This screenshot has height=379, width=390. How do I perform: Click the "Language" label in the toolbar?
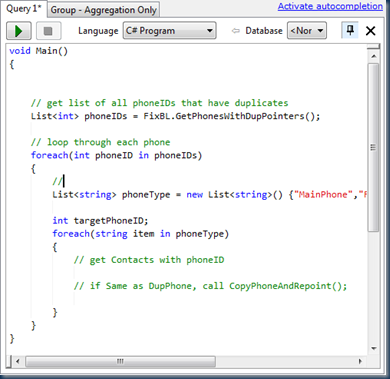tap(98, 31)
